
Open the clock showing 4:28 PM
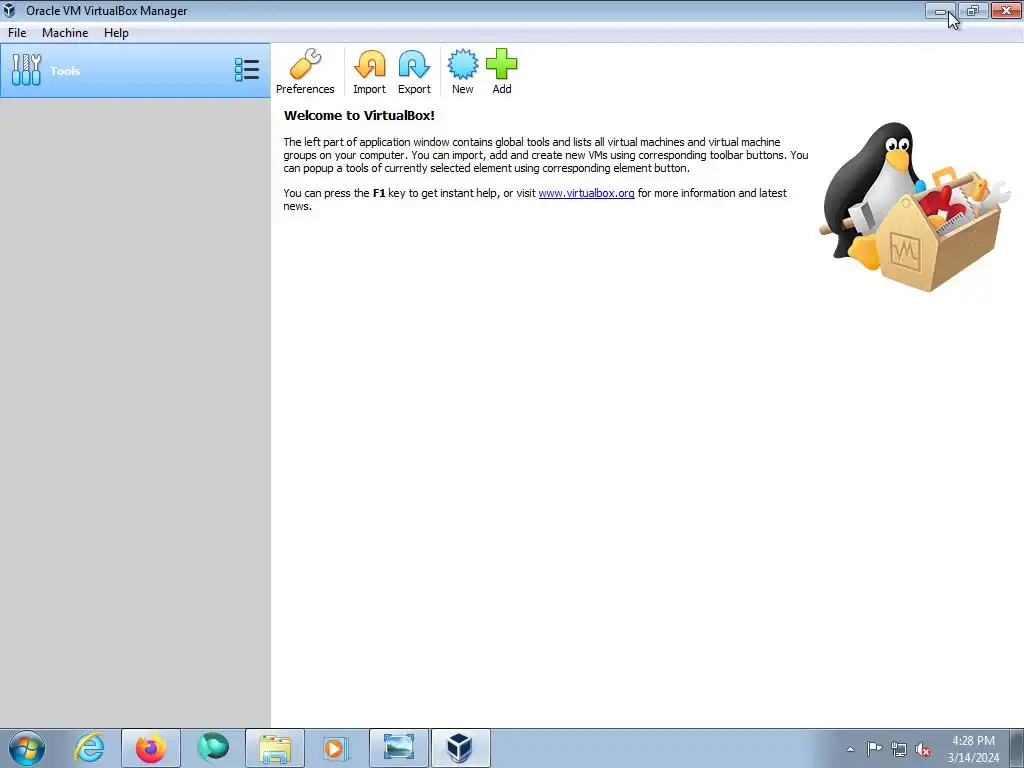pos(973,749)
